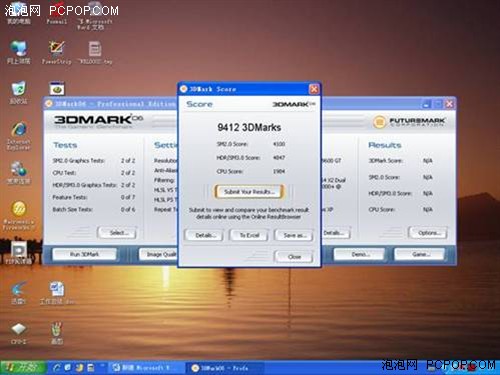500x375 pixels.
Task: Open the Windows Start button
Action: pos(23,368)
